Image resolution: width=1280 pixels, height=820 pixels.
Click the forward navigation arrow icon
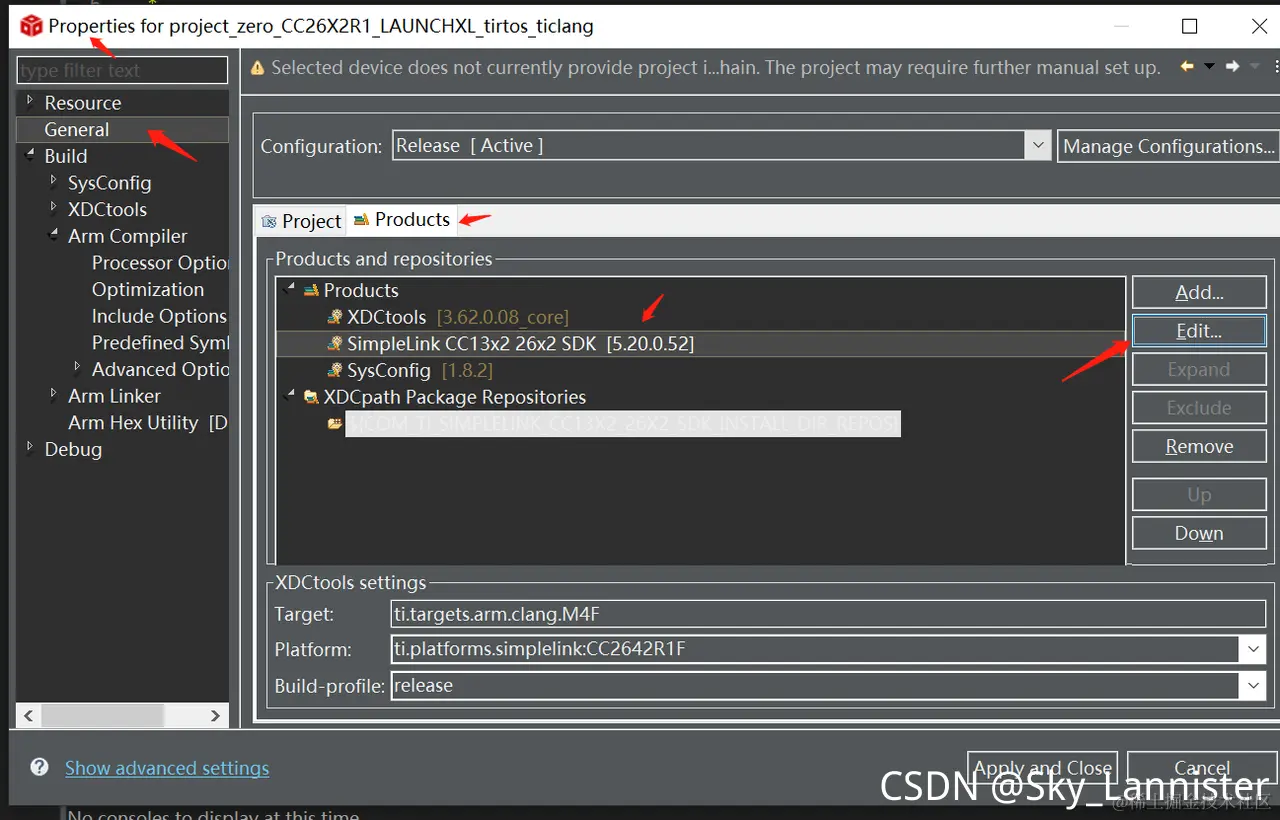click(x=1232, y=67)
